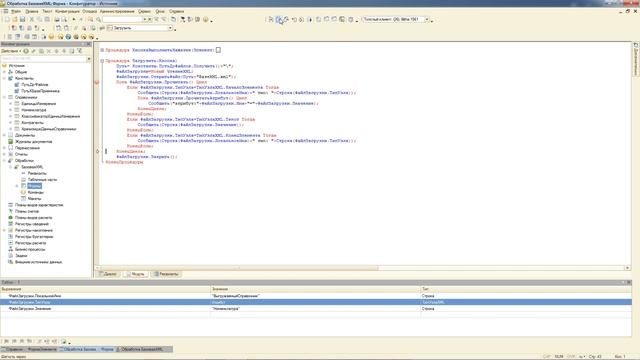Image resolution: width=640 pixels, height=360 pixels.
Task: Open the Администрирование menu
Action: point(117,11)
